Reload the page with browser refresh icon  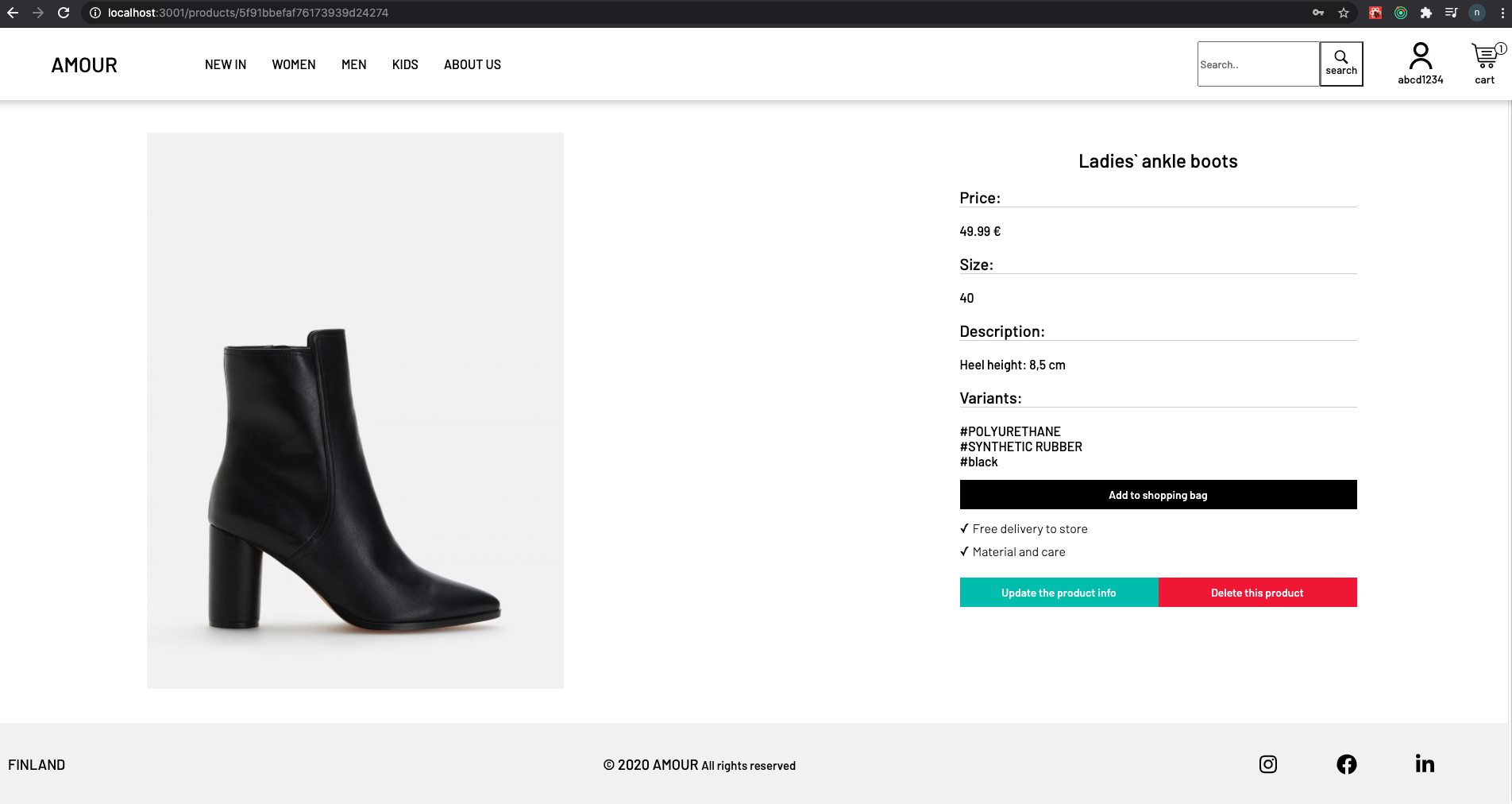coord(64,13)
